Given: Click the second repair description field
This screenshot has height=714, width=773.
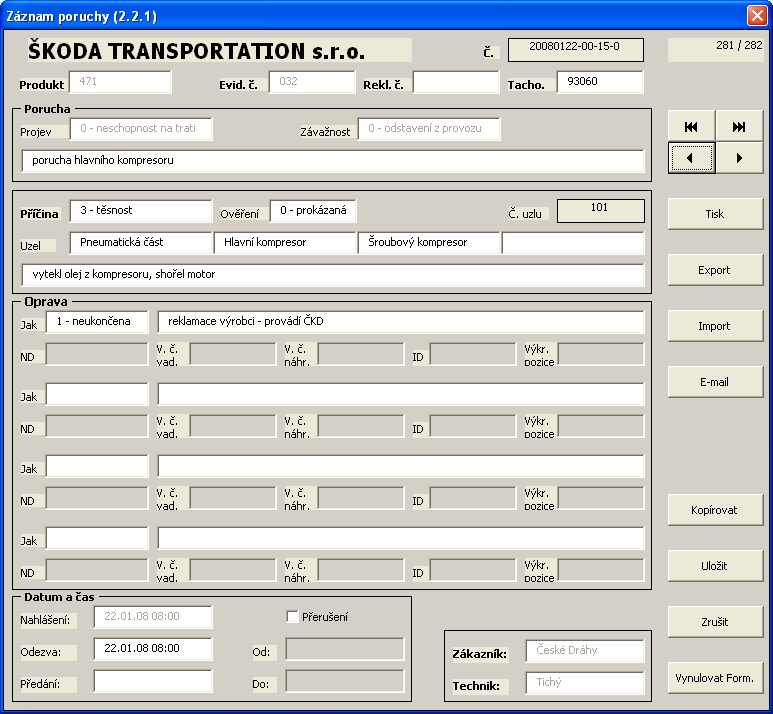Looking at the screenshot, I should point(401,394).
